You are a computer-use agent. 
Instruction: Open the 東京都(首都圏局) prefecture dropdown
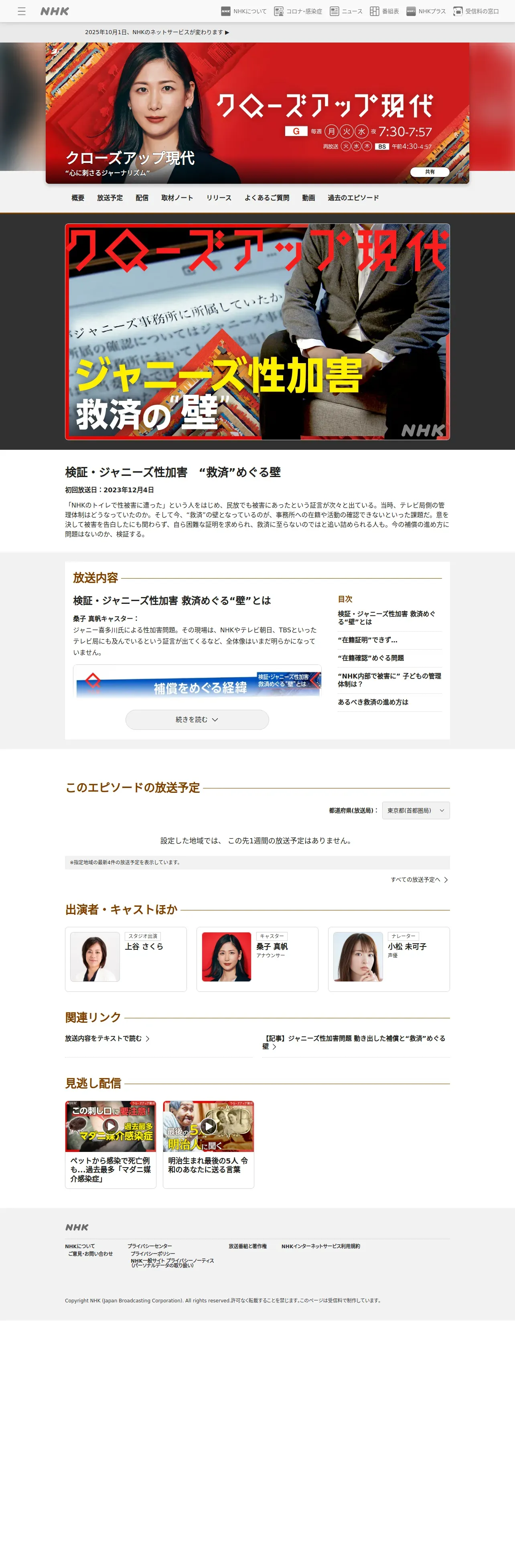[416, 811]
